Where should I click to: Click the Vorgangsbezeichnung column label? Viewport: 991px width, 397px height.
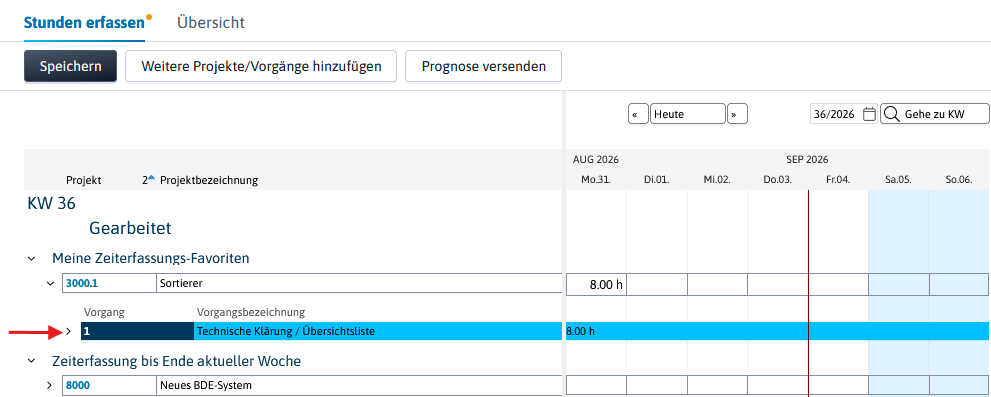251,312
